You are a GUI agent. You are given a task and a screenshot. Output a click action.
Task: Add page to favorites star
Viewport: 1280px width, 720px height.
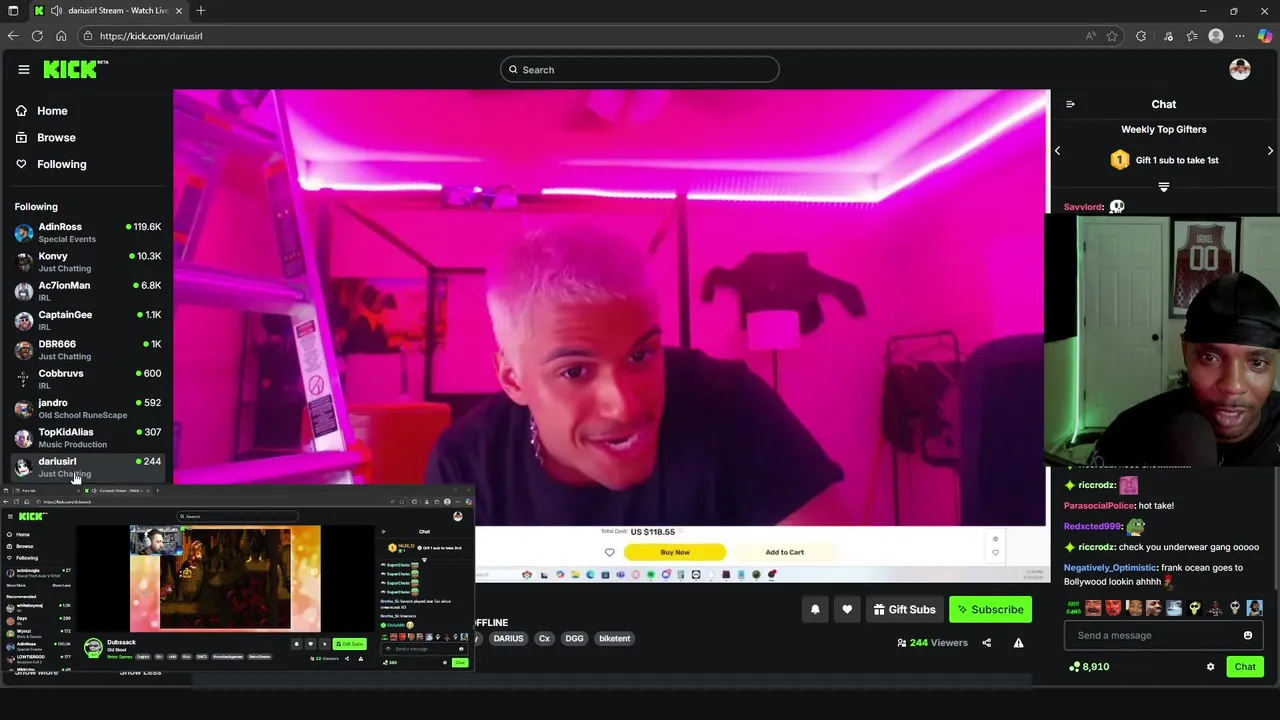pyautogui.click(x=1112, y=36)
